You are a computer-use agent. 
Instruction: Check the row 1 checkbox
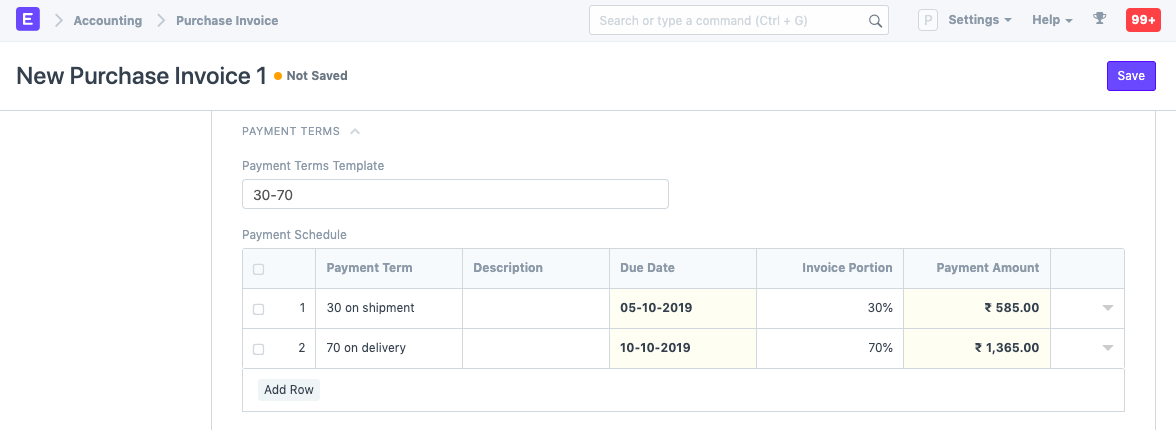tap(259, 309)
